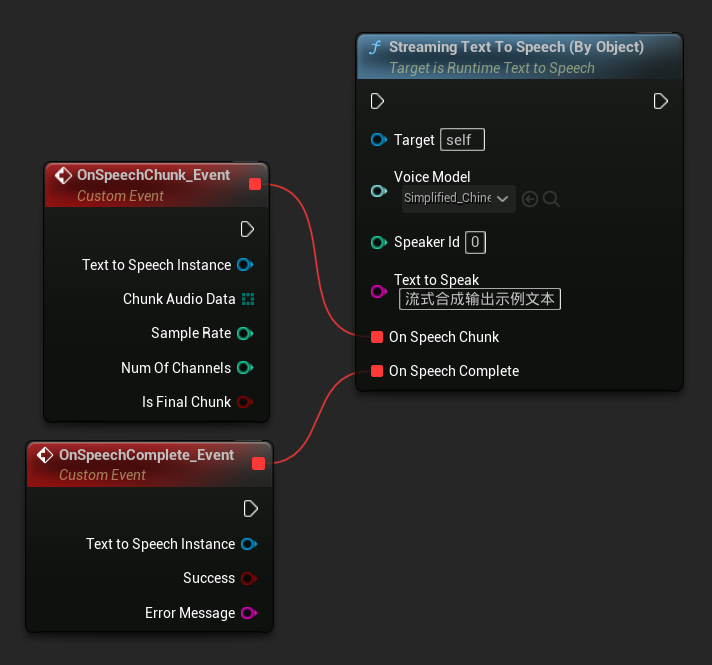Click the Target self field
Image resolution: width=712 pixels, height=665 pixels.
coord(462,140)
